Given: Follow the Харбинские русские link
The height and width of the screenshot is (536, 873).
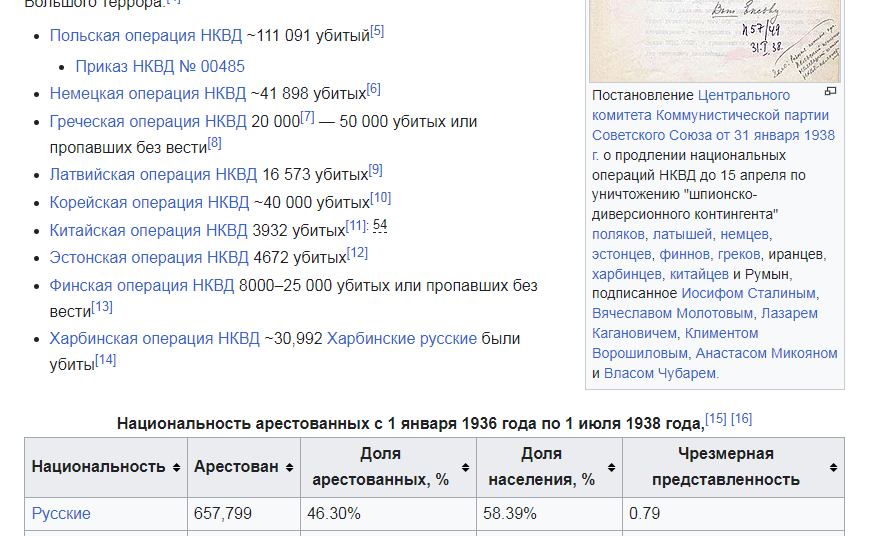Looking at the screenshot, I should point(401,338).
